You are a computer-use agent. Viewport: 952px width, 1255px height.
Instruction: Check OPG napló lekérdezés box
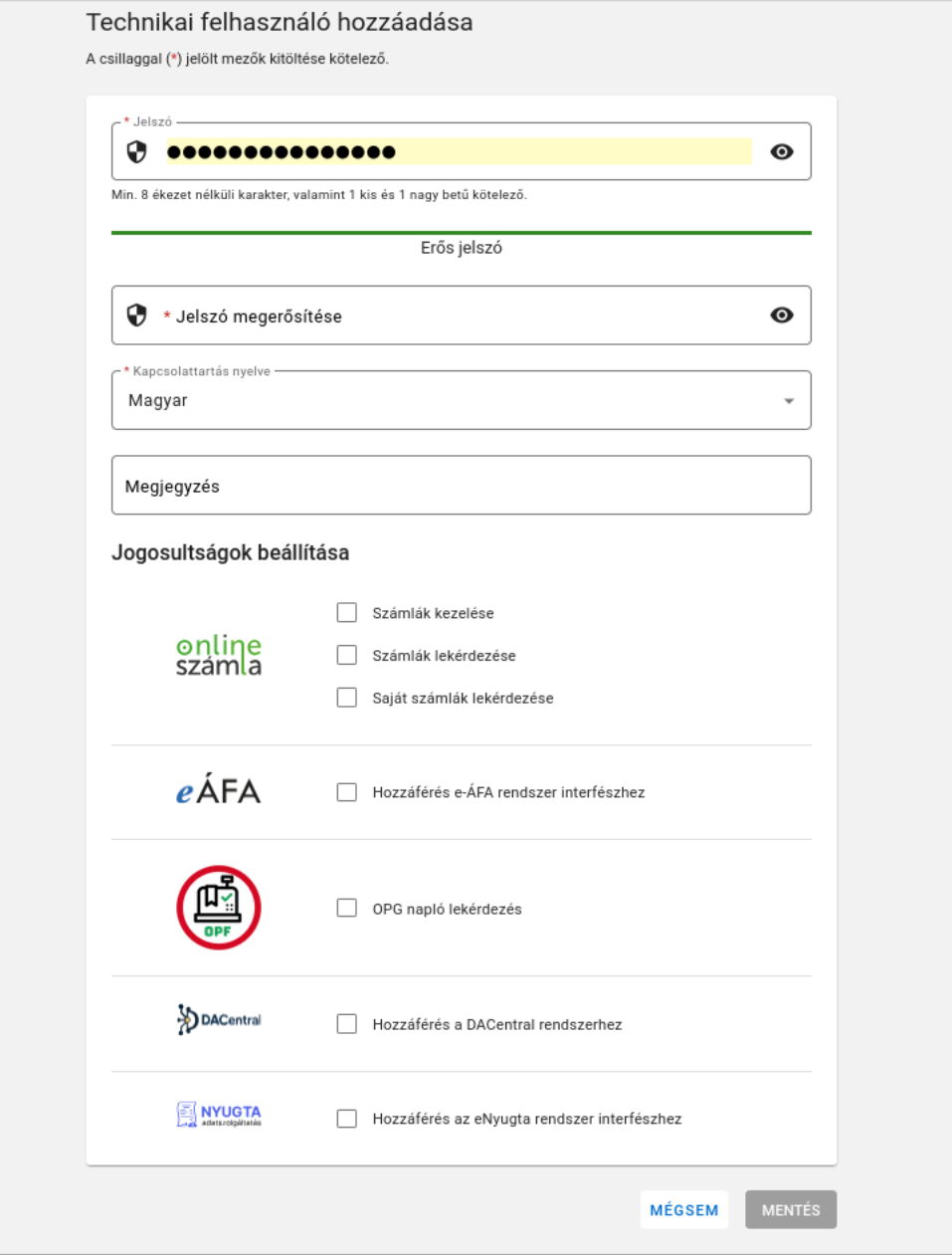coord(346,908)
